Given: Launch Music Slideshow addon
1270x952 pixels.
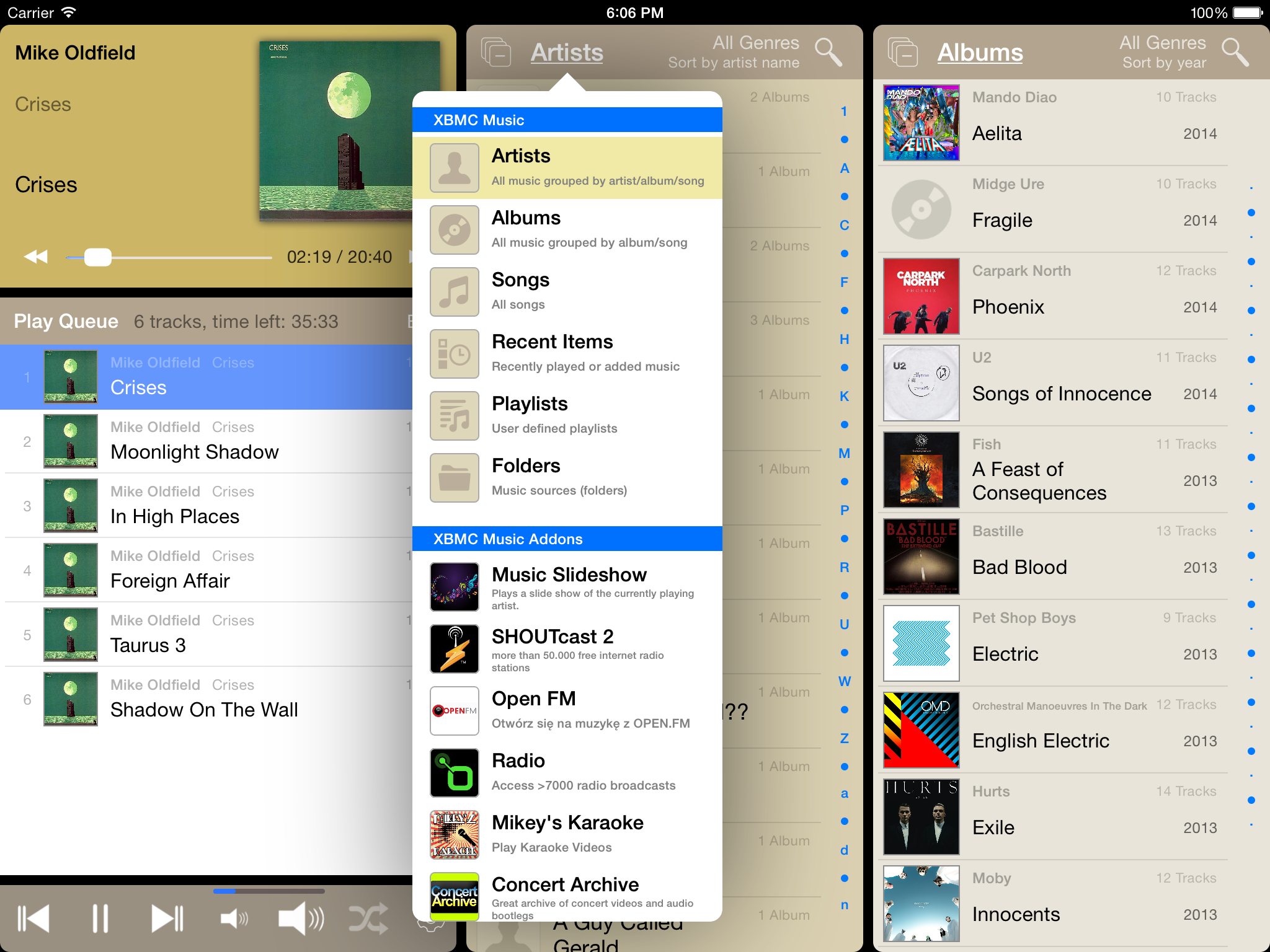Looking at the screenshot, I should pyautogui.click(x=567, y=587).
